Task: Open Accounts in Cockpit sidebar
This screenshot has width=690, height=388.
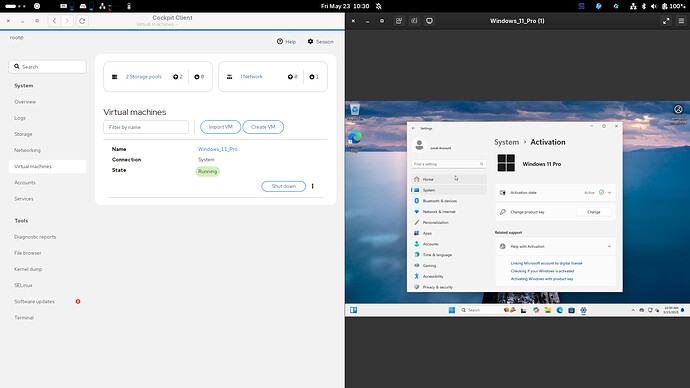Action: (x=25, y=183)
